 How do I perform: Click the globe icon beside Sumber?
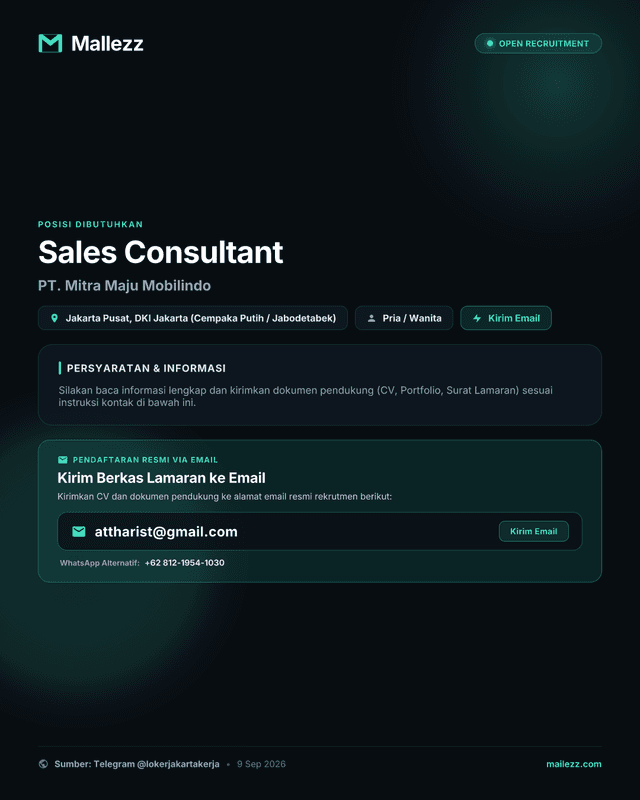[43, 764]
